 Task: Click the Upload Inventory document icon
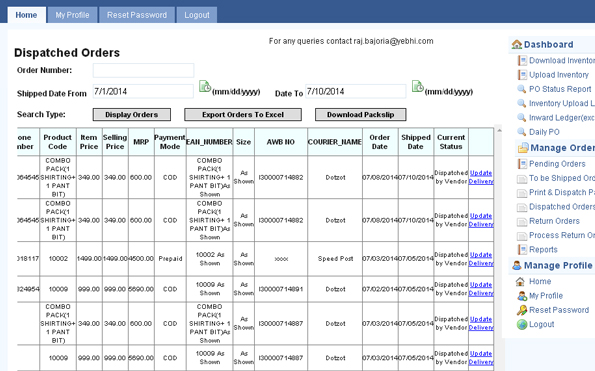tap(523, 75)
